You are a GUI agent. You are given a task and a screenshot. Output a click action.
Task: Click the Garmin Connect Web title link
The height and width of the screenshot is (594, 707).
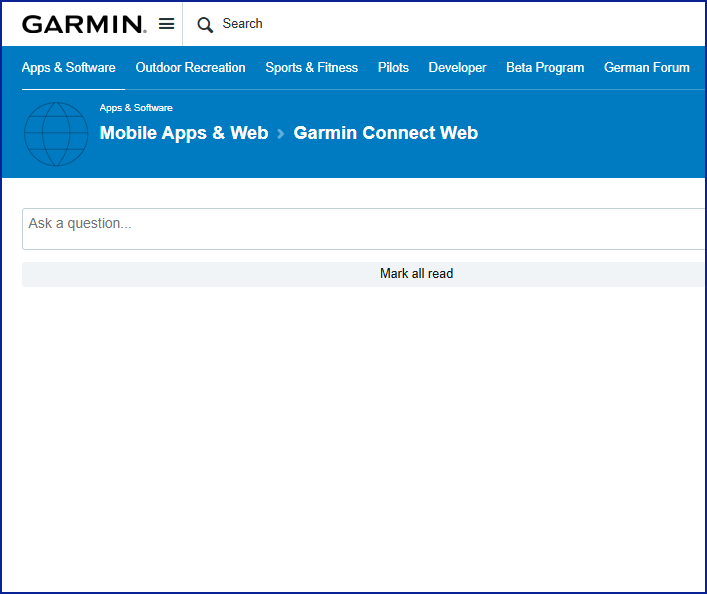[385, 133]
